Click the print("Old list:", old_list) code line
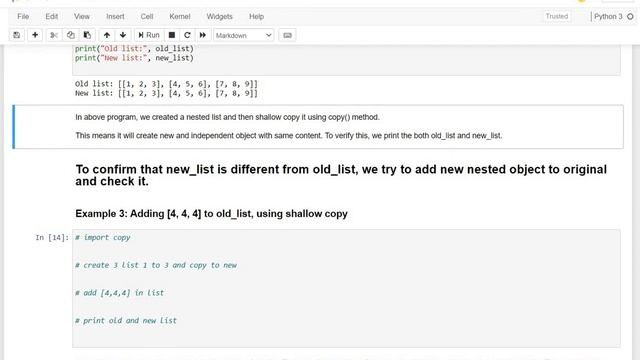Screen dimensions: 640x360 134,49
